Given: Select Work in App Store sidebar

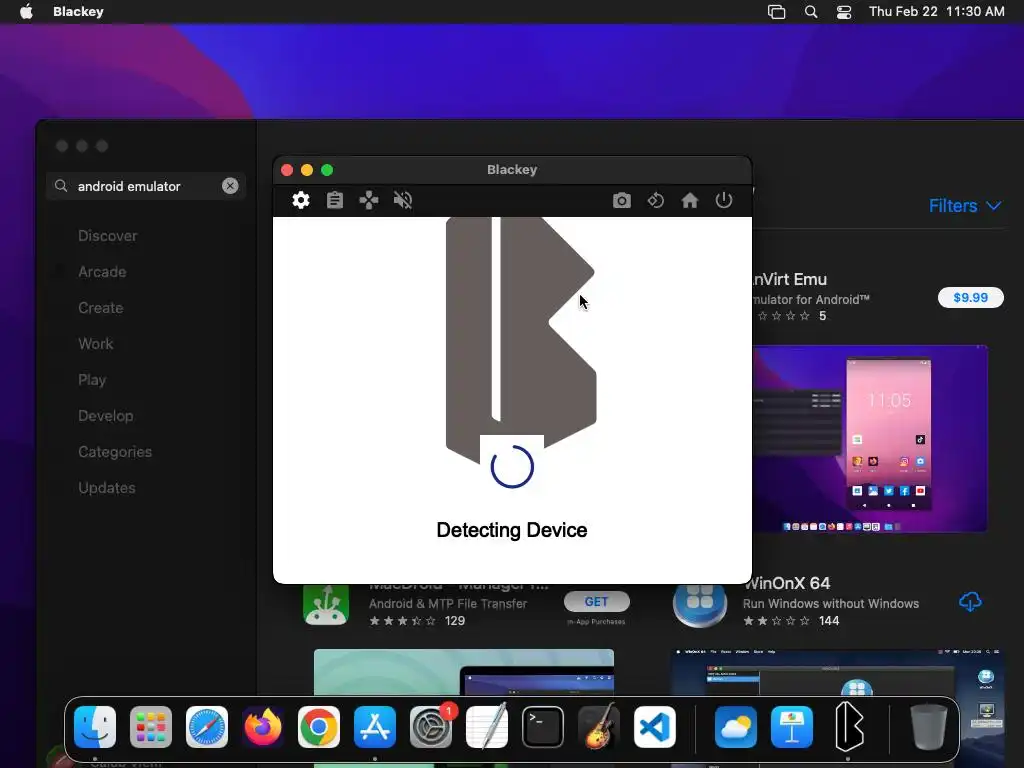Looking at the screenshot, I should click(x=95, y=344).
